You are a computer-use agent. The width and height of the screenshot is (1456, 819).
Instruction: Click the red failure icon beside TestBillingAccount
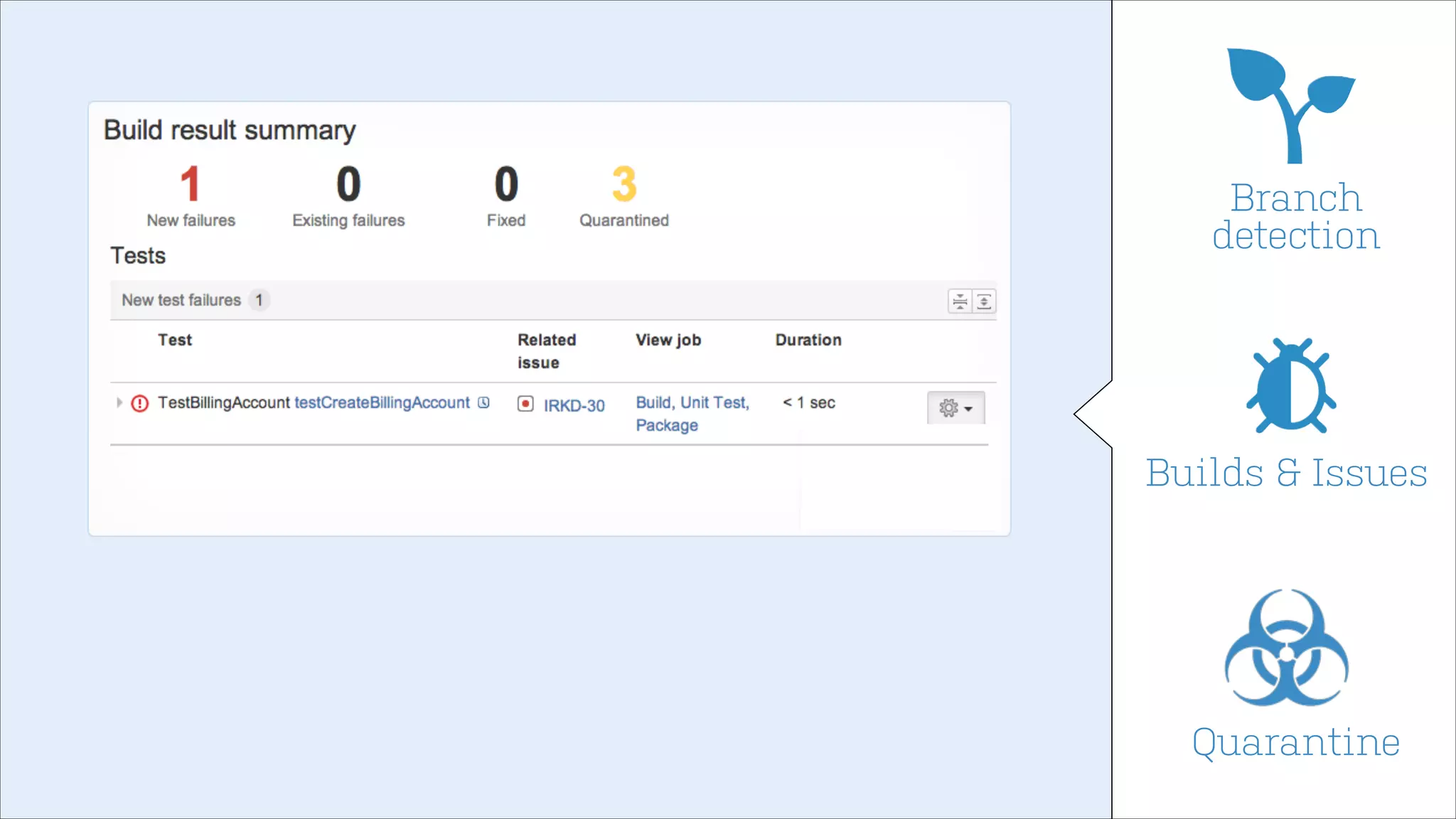coord(140,404)
